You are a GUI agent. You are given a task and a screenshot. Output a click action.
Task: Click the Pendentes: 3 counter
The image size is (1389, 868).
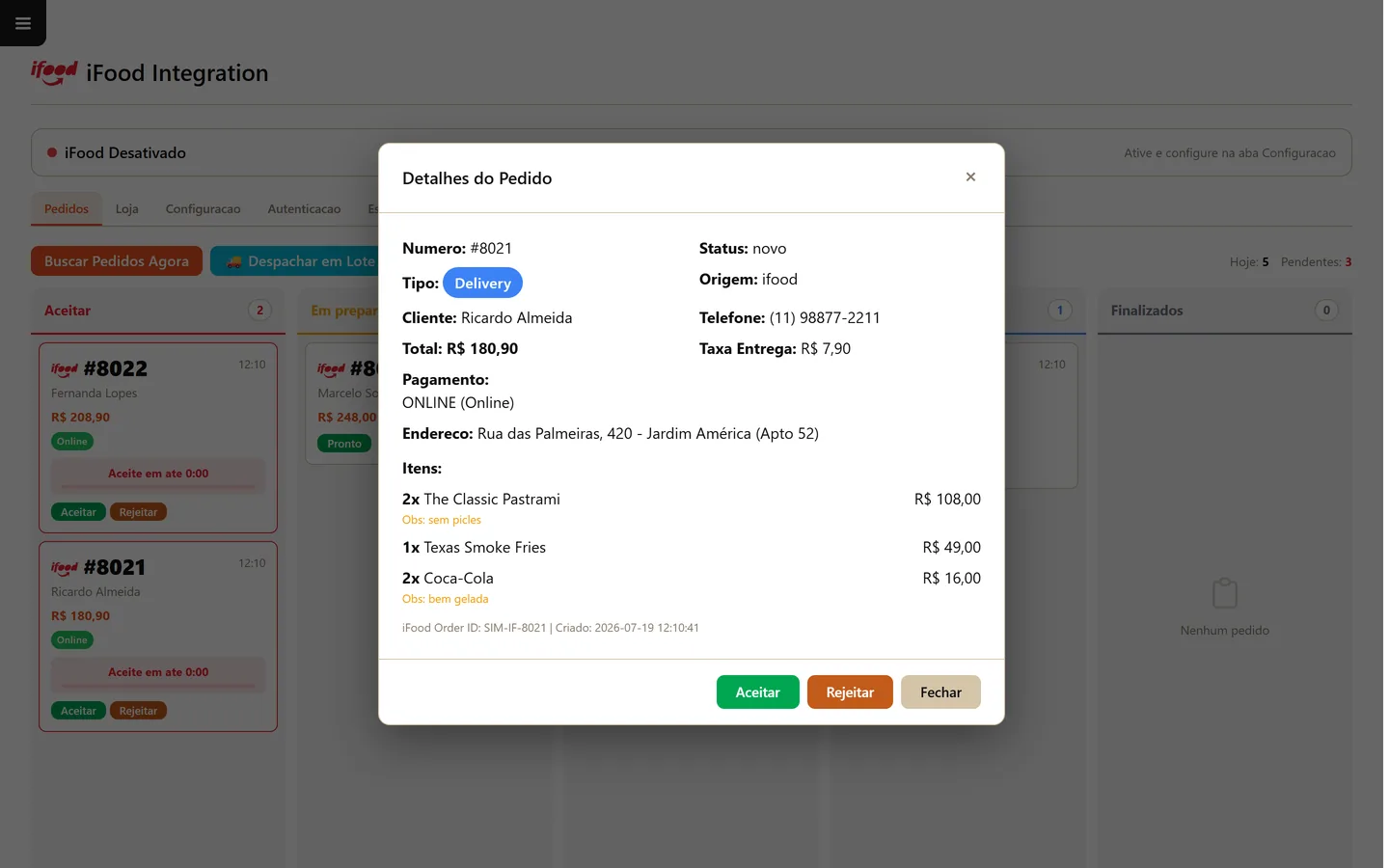[1317, 262]
